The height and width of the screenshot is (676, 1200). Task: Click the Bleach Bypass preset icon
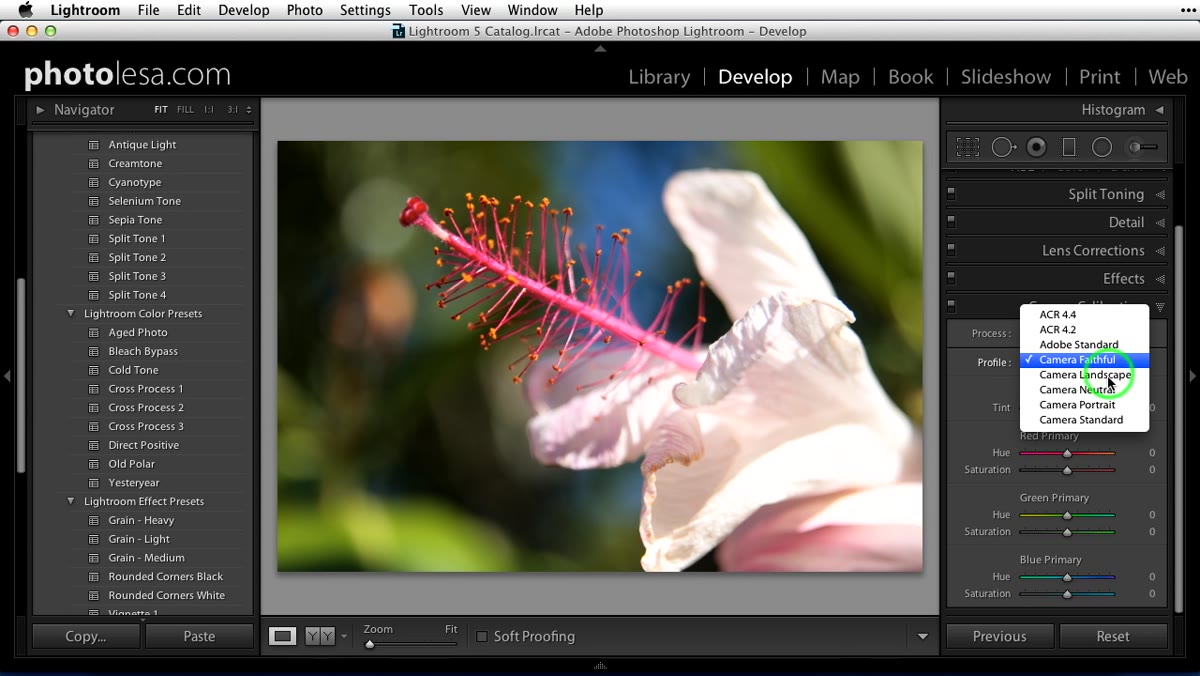(x=94, y=352)
